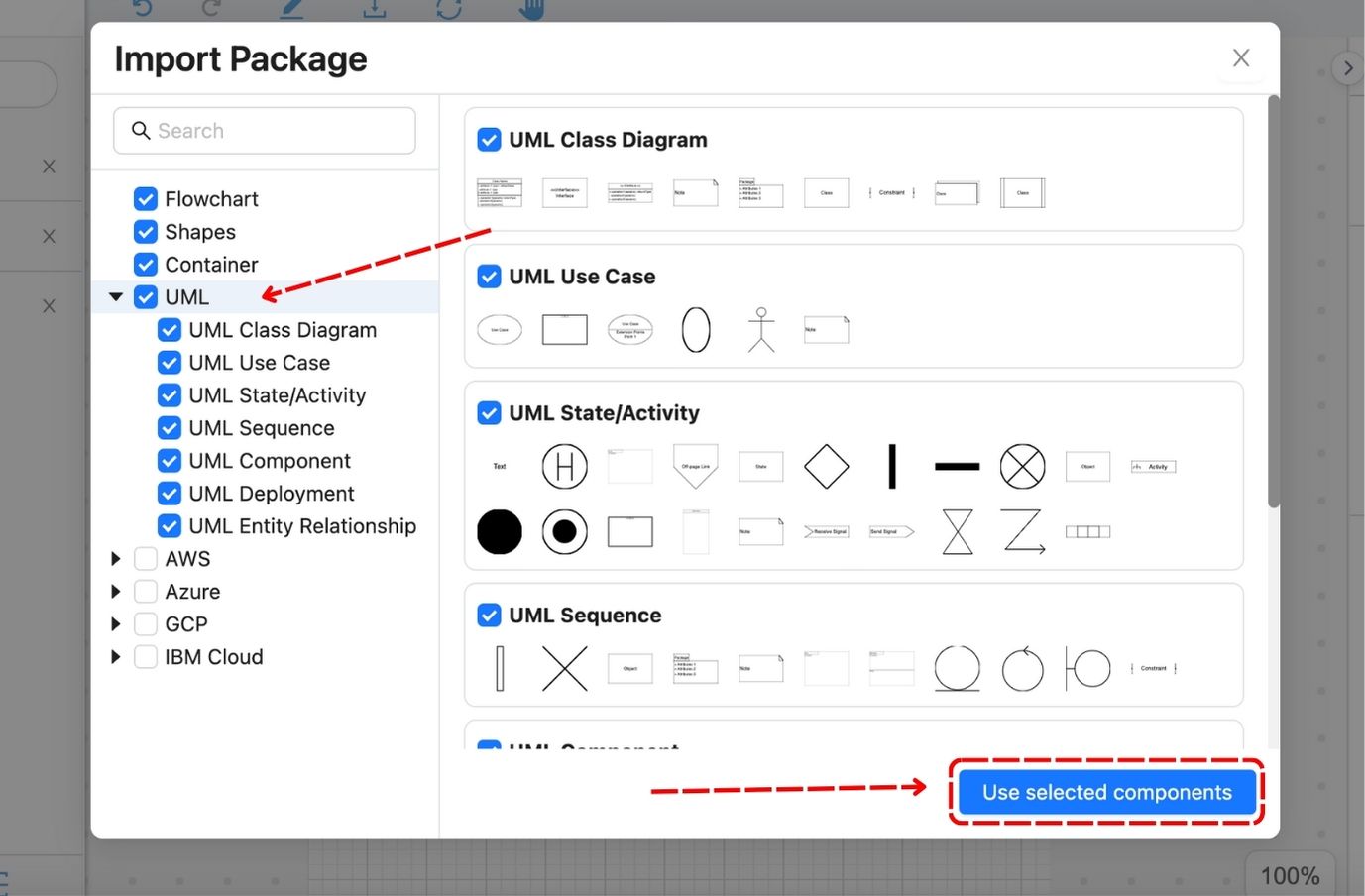Expand the Azure package tree
Viewport: 1365px width, 896px height.
[x=115, y=591]
